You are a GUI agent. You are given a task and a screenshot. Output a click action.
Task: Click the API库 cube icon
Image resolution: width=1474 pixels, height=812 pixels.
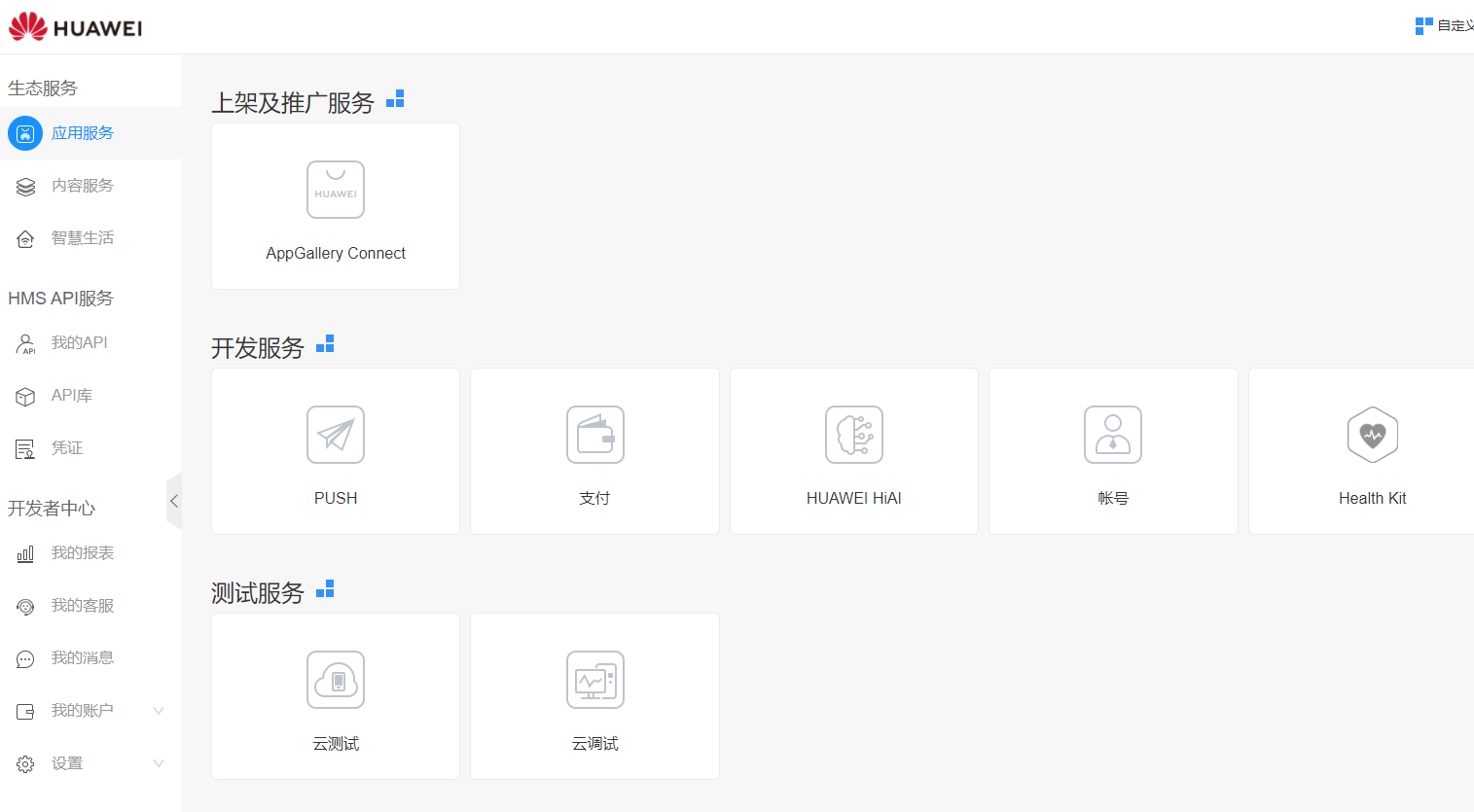[x=25, y=396]
